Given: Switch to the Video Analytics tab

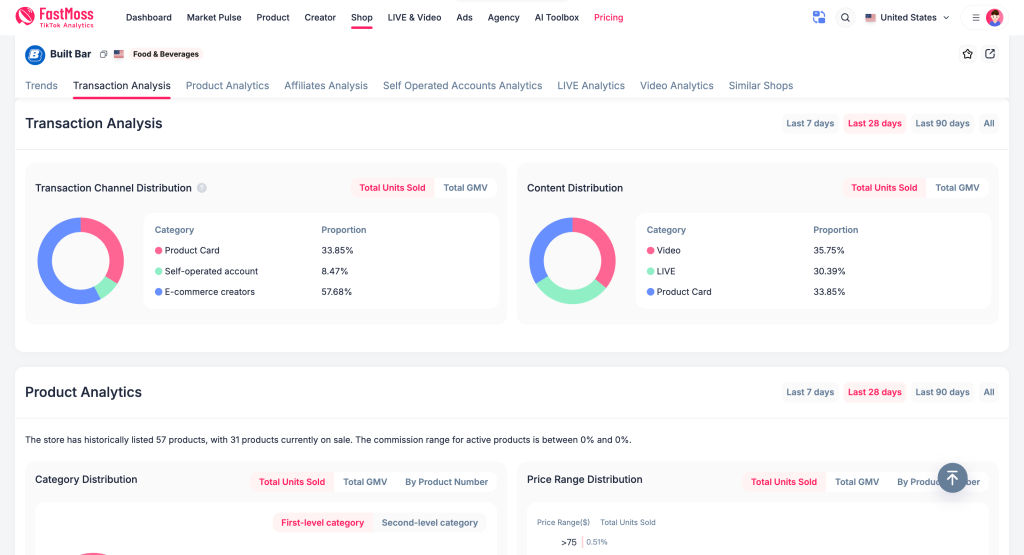Looking at the screenshot, I should point(677,86).
